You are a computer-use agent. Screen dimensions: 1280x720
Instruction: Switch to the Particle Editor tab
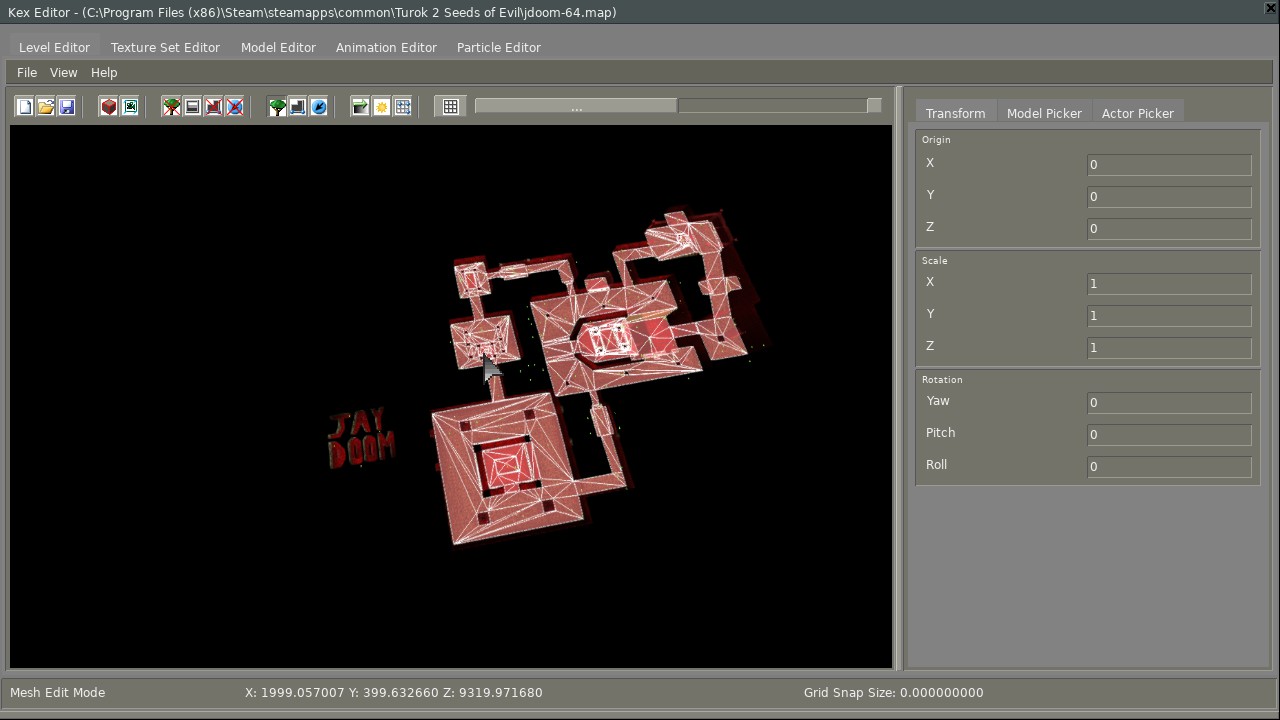coord(498,48)
